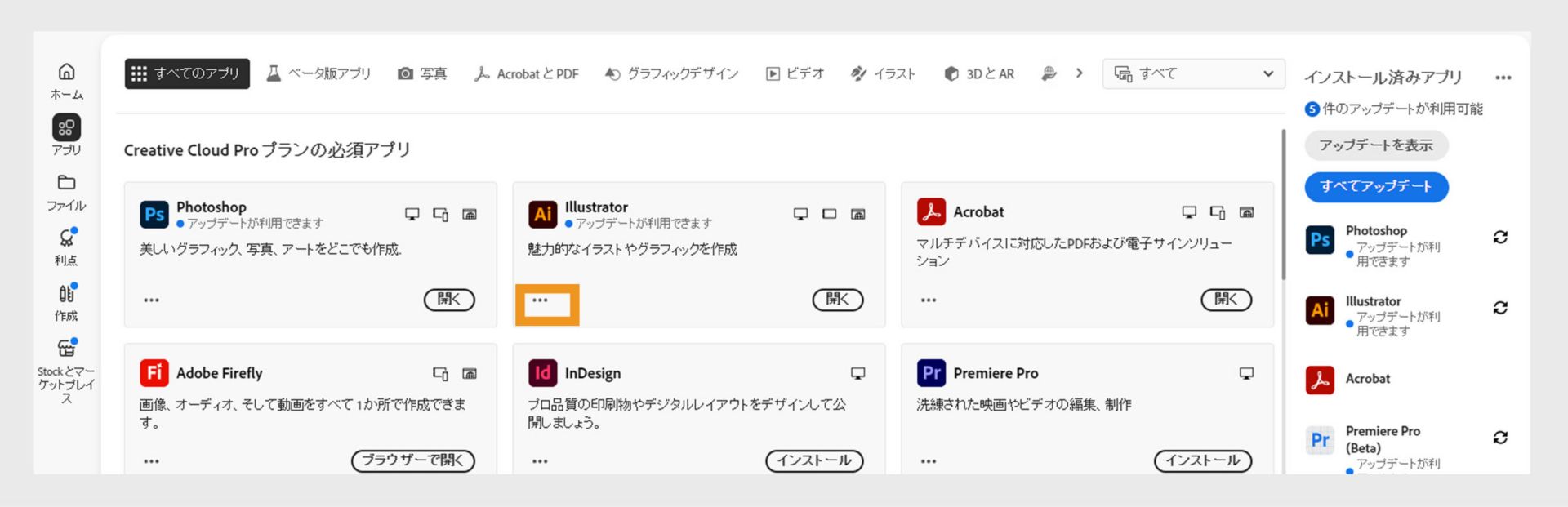The height and width of the screenshot is (507, 1568).
Task: Click the Premiere Pro card app icon
Action: tap(931, 373)
